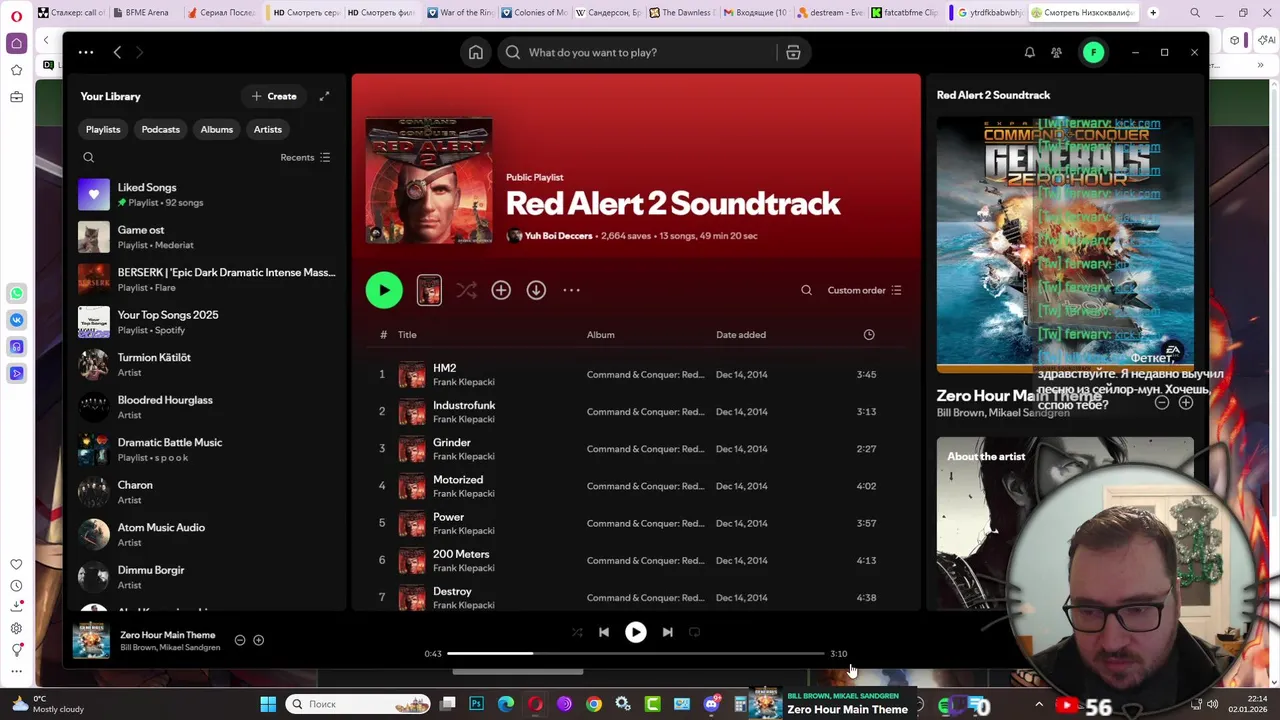The height and width of the screenshot is (720, 1280).
Task: Toggle shuffle in the bottom player
Action: tap(577, 632)
